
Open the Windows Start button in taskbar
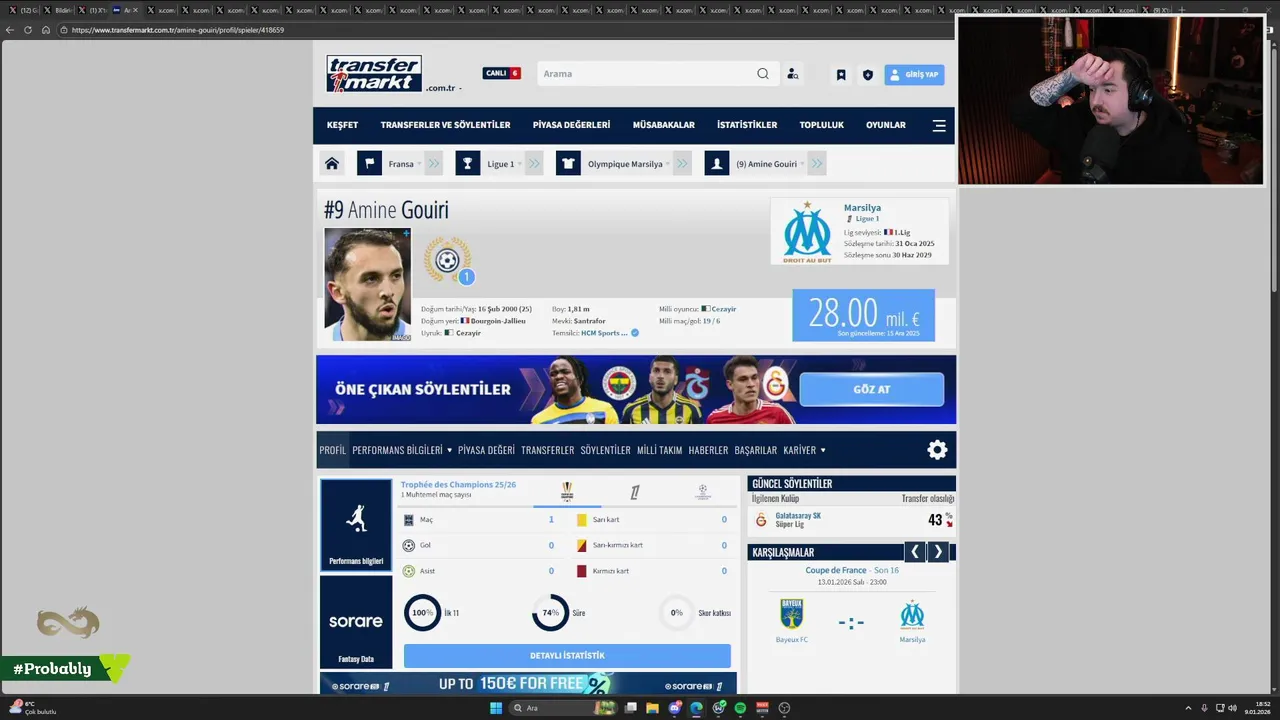click(x=495, y=708)
